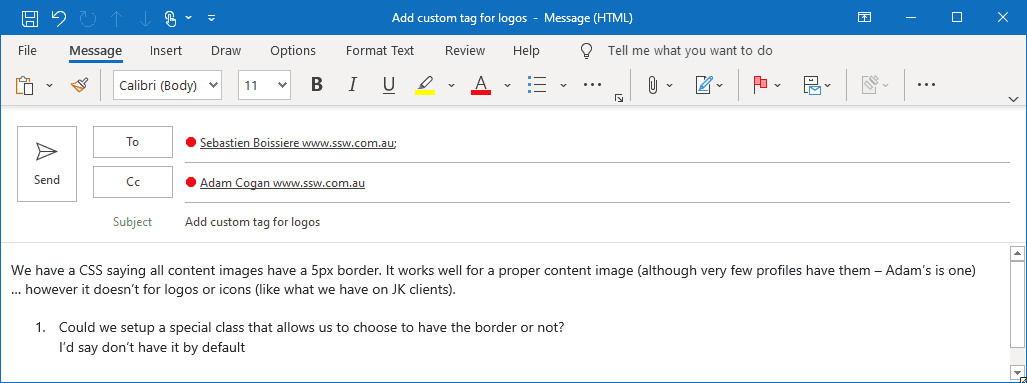Click the Paste clipboard icon
This screenshot has width=1027, height=383.
pyautogui.click(x=25, y=85)
